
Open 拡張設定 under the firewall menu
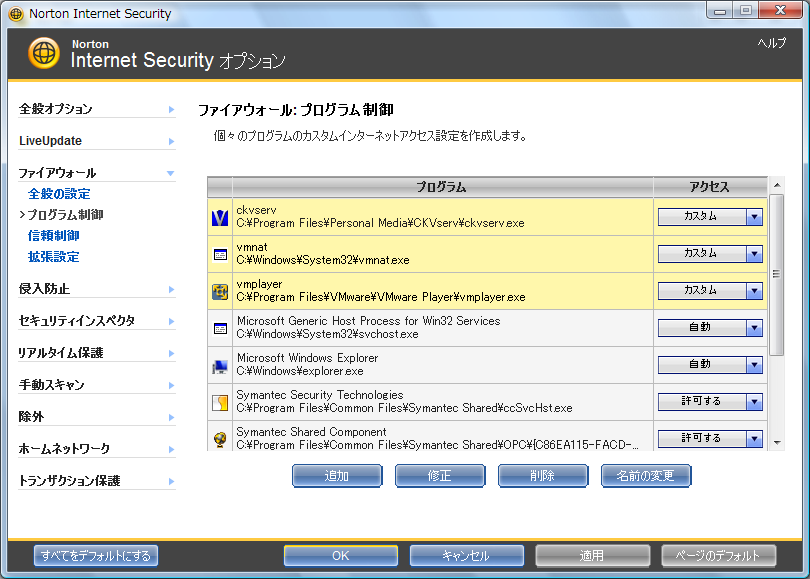[x=54, y=257]
